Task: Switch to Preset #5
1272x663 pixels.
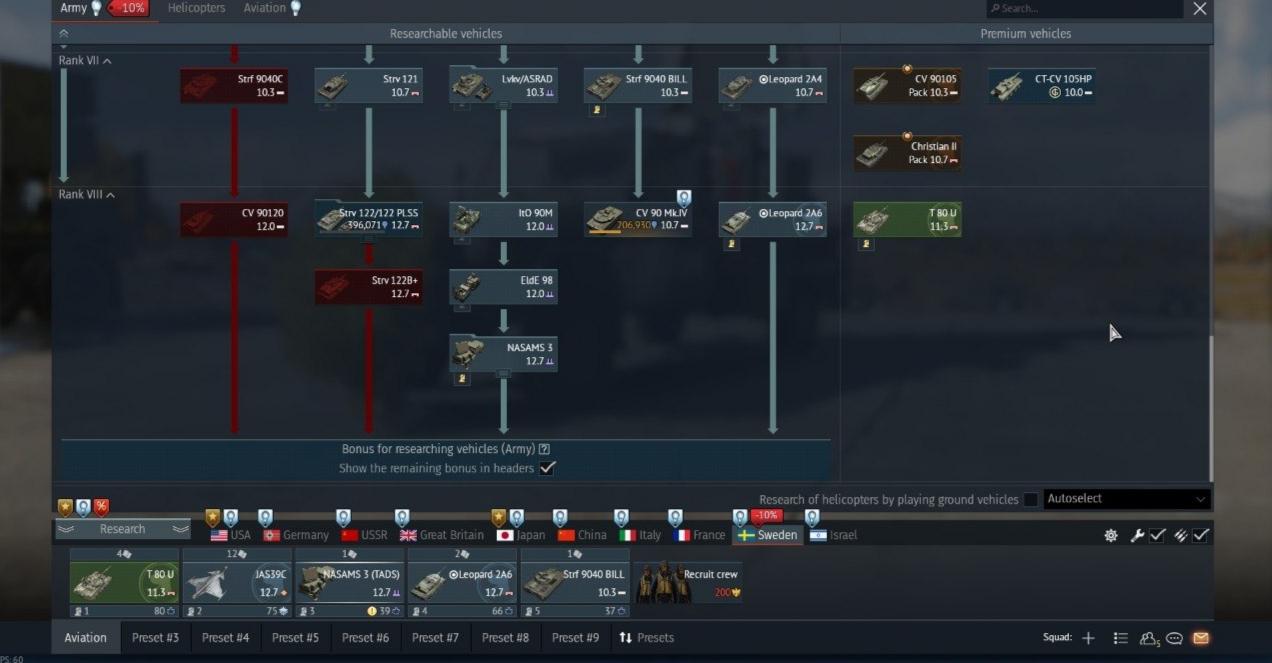Action: 295,638
